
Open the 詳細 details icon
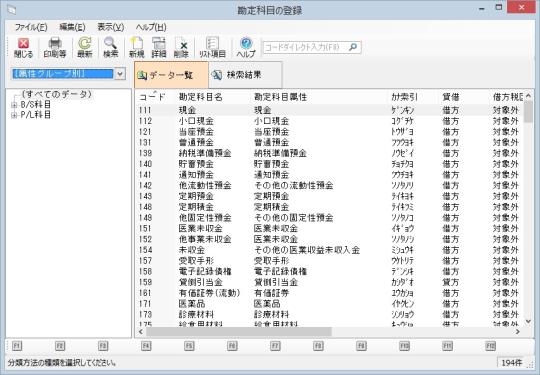point(159,48)
